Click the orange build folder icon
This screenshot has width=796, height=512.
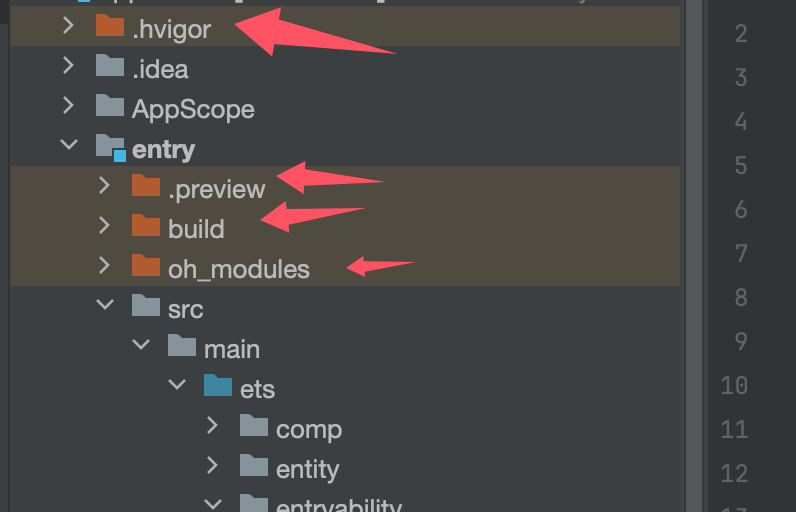point(146,225)
